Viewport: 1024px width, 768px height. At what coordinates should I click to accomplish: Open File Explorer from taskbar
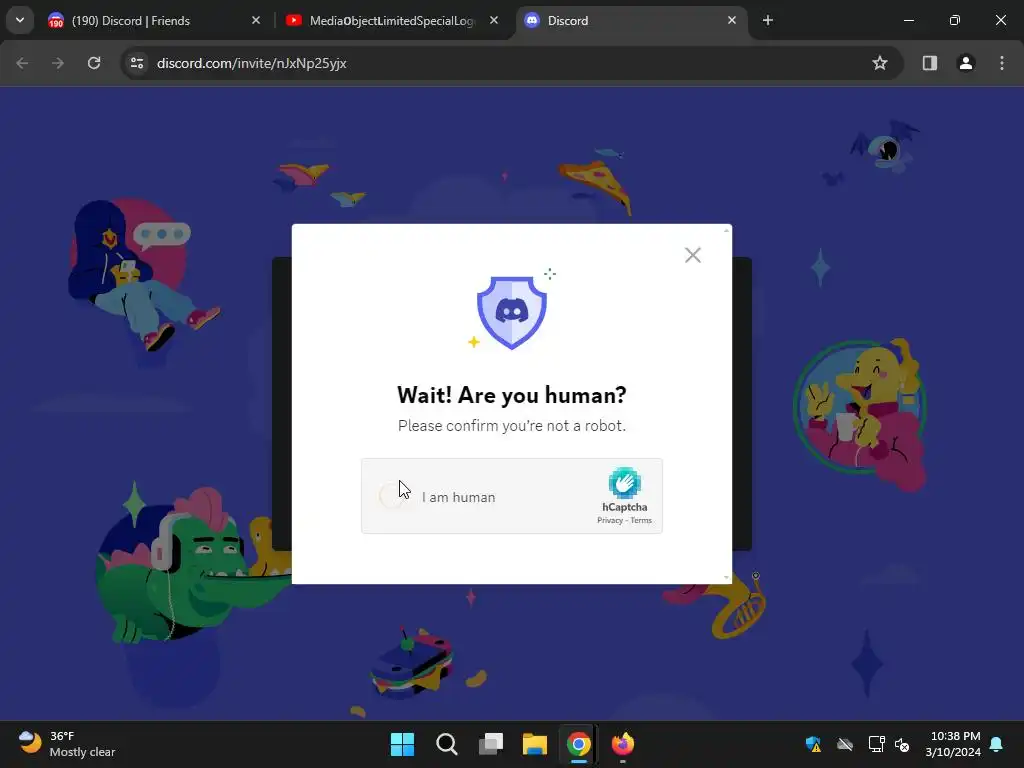tap(534, 744)
